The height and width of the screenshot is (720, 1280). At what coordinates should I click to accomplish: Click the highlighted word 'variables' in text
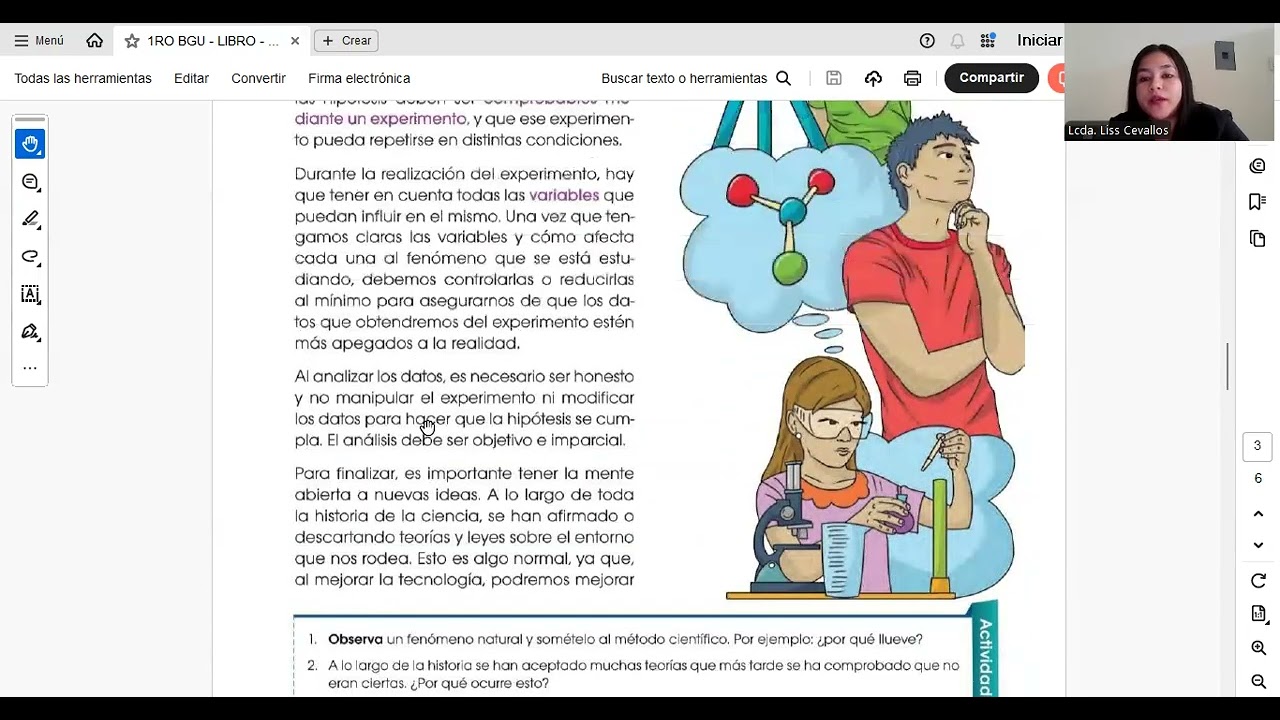tap(564, 195)
